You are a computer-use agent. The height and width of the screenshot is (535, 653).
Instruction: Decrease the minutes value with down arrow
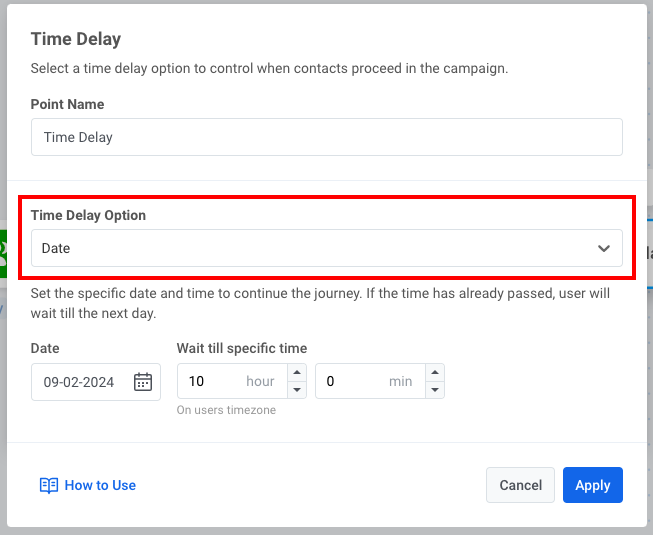click(x=434, y=390)
